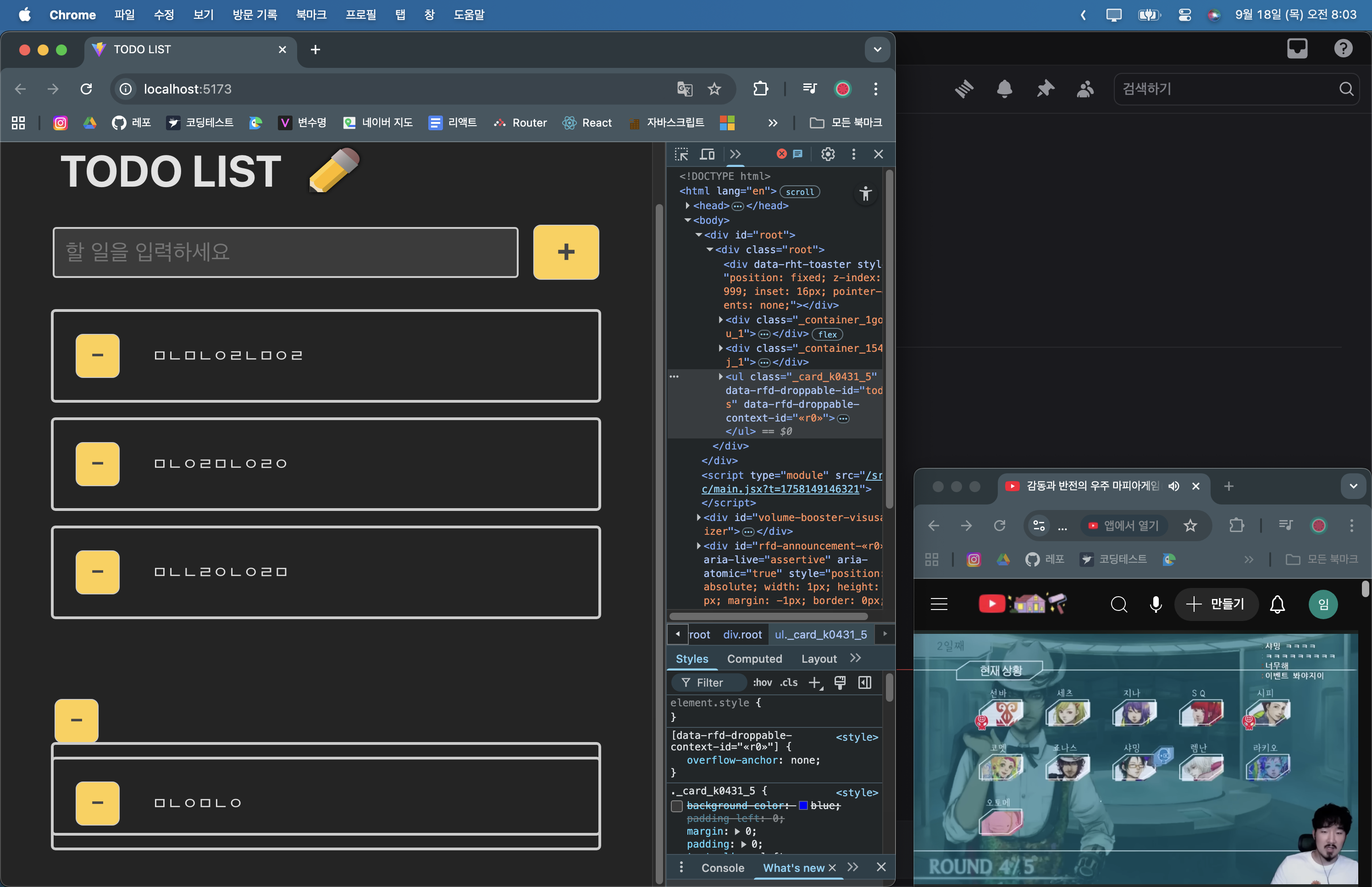Screen dimensions: 1372x887
Task: Expand the margin property triangle
Action: (x=737, y=831)
